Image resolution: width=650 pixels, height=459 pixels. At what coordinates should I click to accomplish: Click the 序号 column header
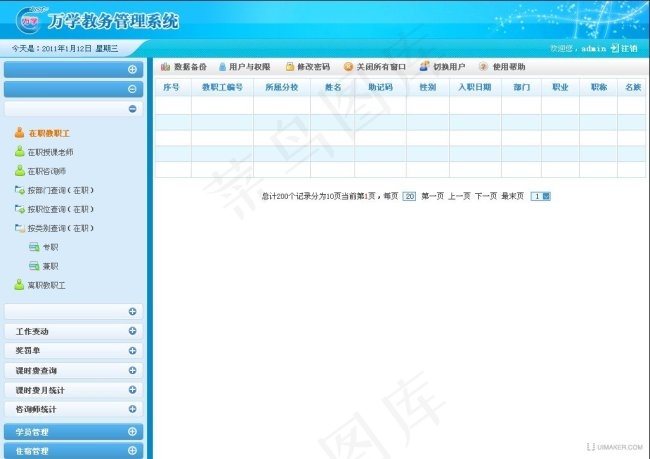click(173, 87)
